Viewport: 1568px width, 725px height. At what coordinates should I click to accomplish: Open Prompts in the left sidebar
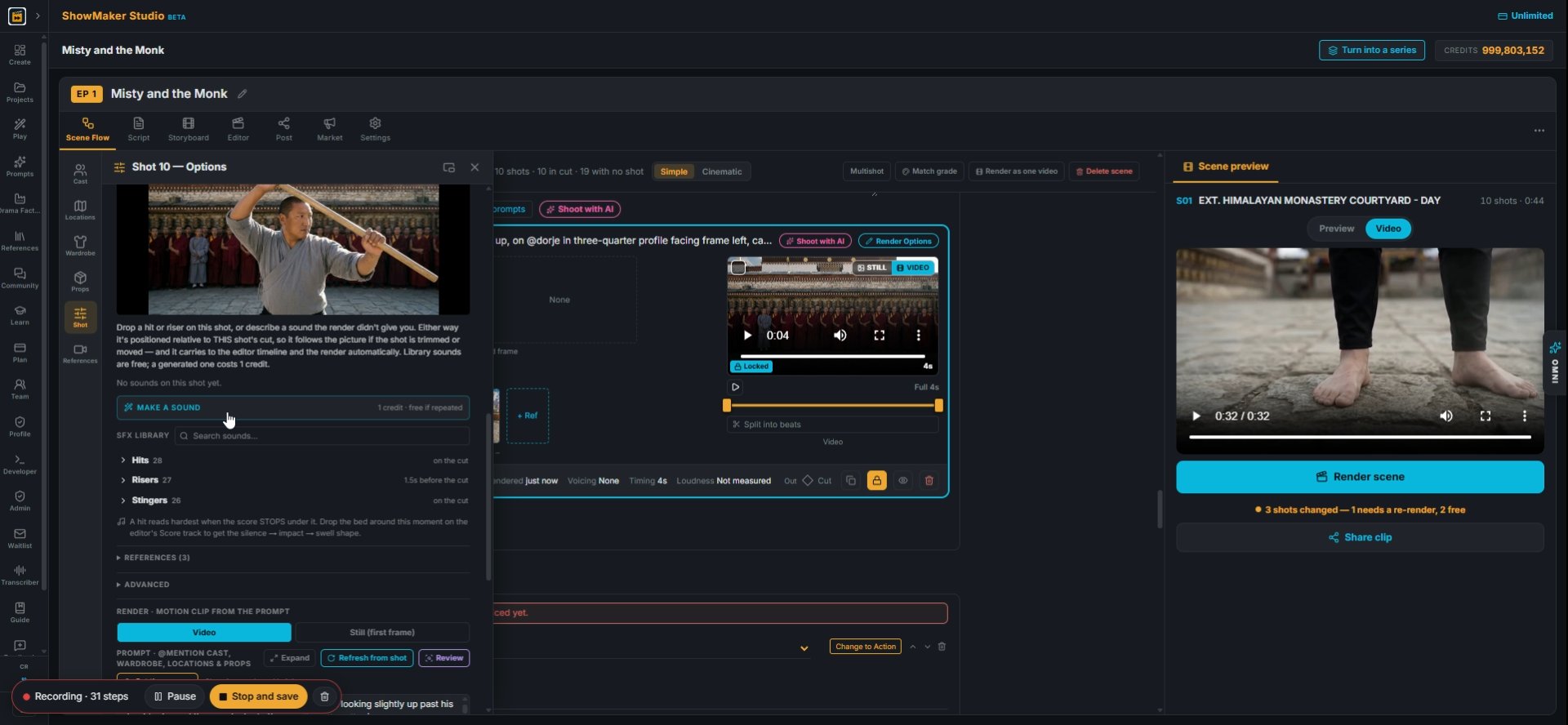coord(20,167)
